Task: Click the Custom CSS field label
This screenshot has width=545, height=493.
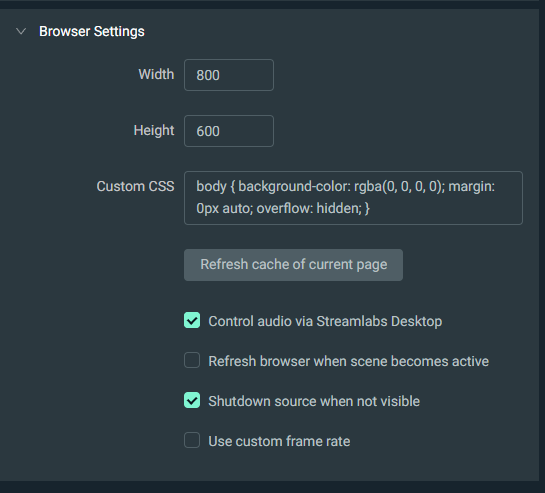Action: (136, 186)
